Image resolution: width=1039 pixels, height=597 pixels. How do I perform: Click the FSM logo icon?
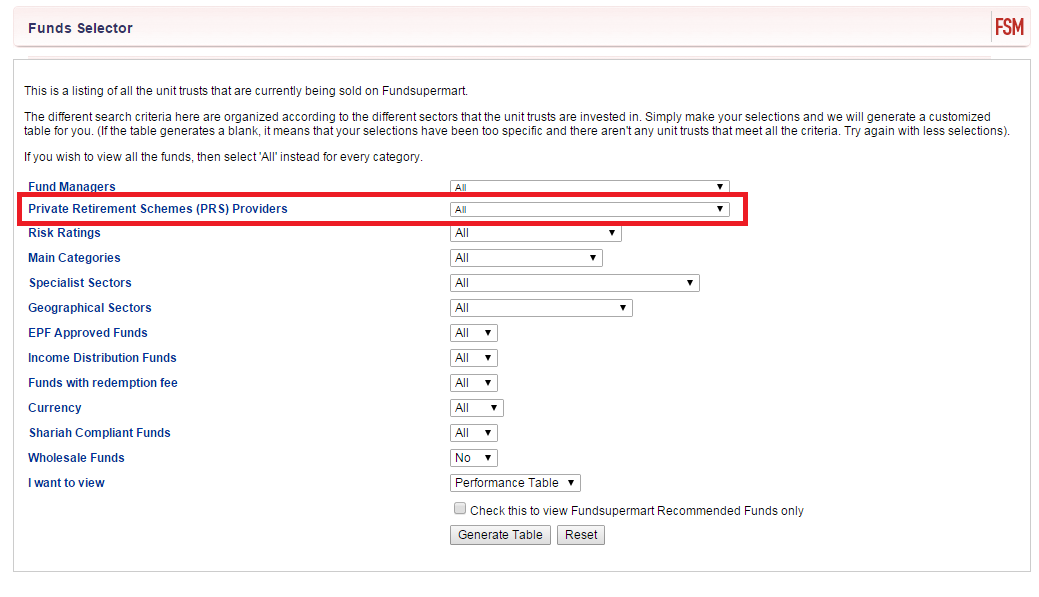[x=1009, y=27]
